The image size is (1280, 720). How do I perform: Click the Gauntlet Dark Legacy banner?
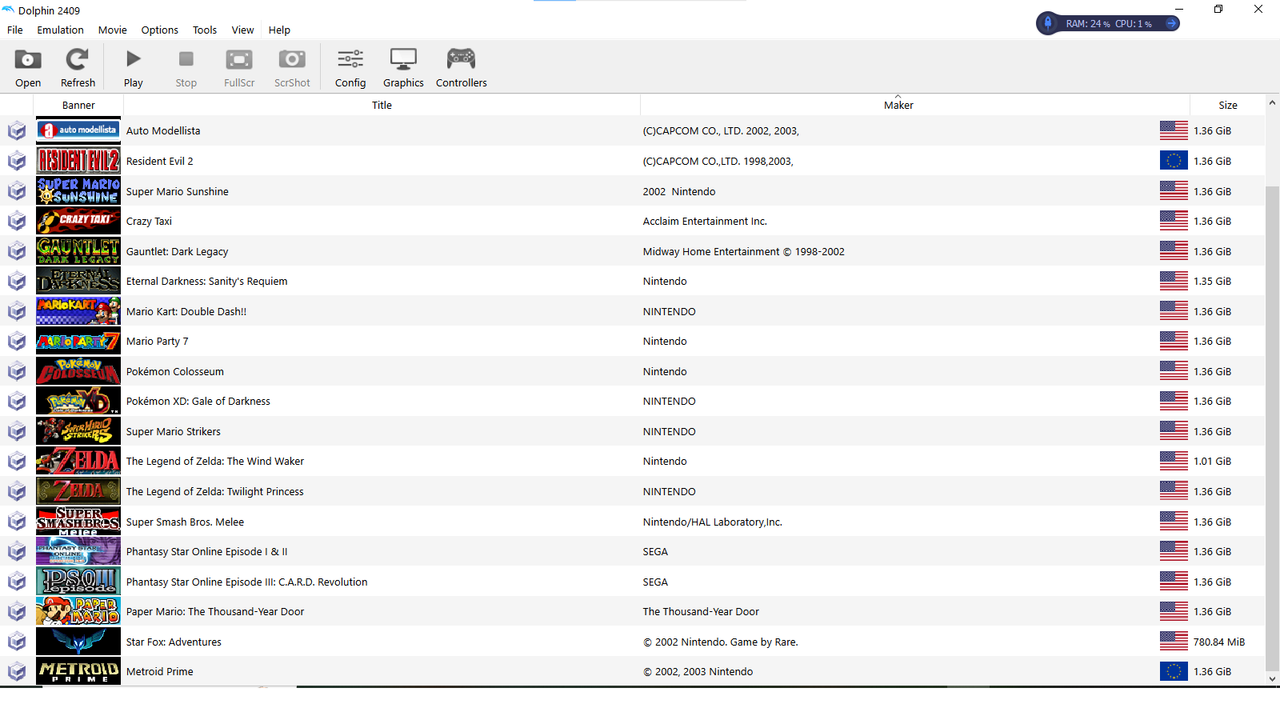(x=78, y=251)
